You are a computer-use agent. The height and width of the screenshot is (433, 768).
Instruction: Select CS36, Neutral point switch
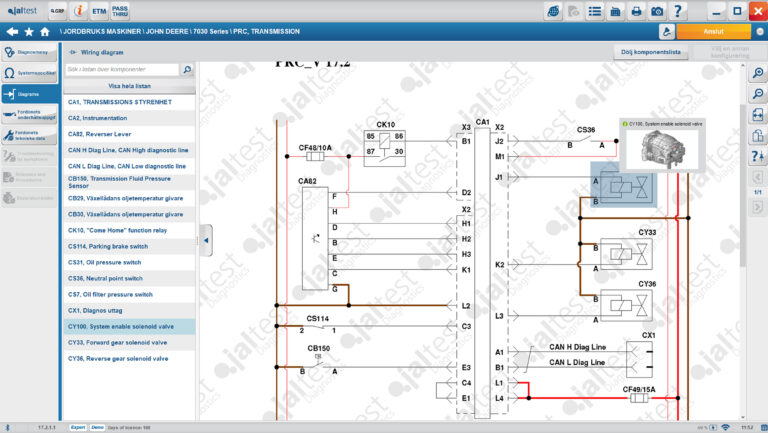(129, 278)
